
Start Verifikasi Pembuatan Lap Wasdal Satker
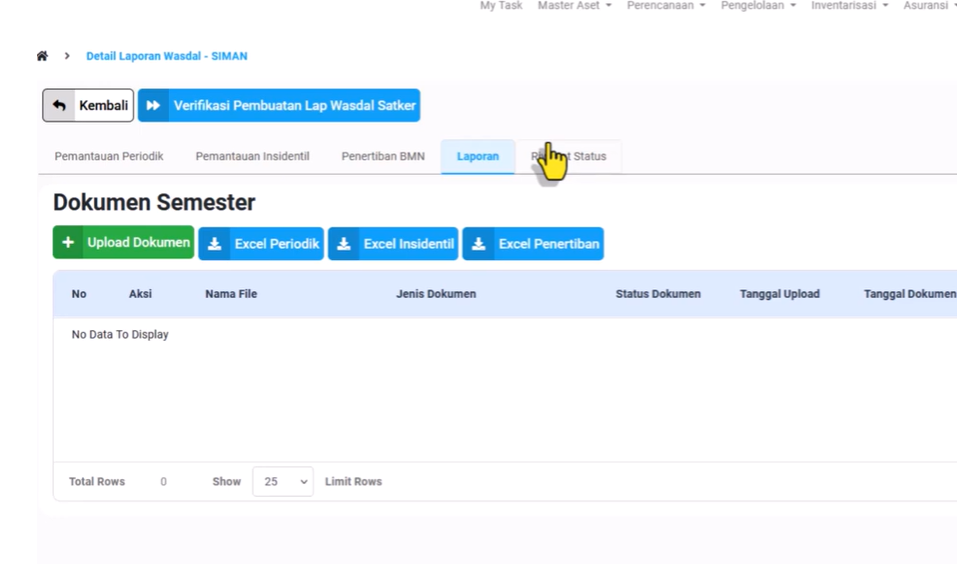point(279,105)
